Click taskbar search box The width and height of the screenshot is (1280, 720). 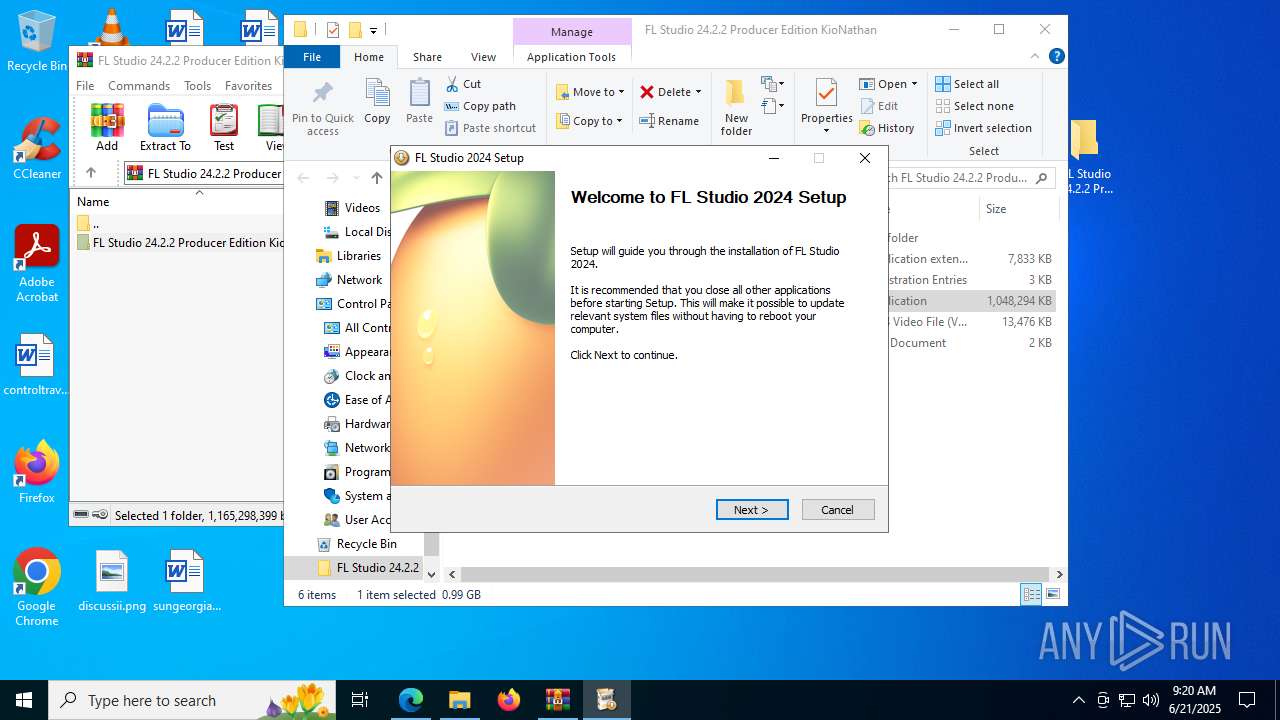coord(192,700)
